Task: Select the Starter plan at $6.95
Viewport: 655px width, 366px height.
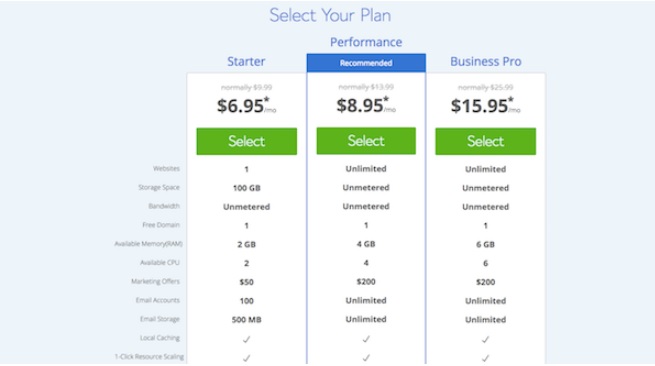Action: click(x=246, y=141)
